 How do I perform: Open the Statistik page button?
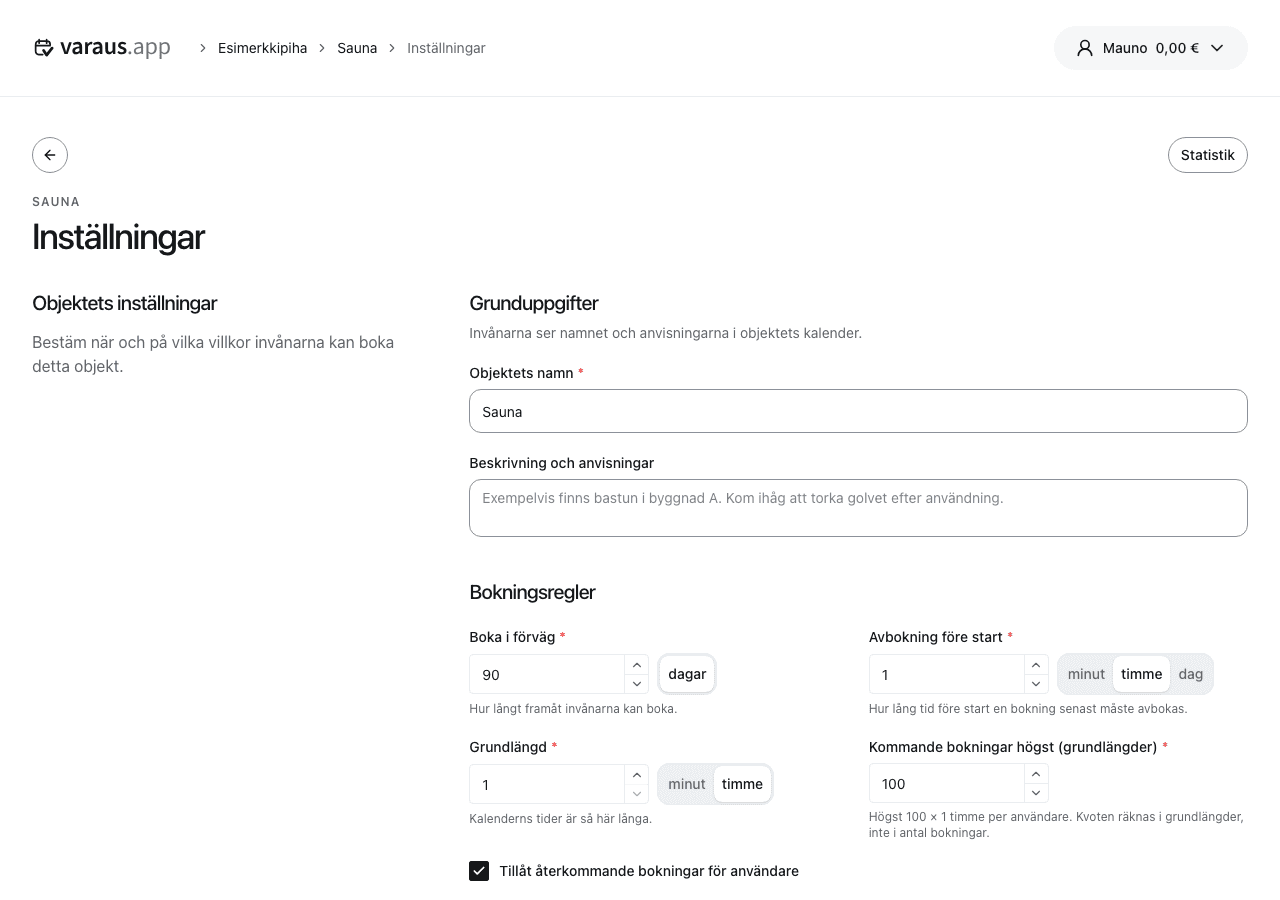click(x=1208, y=155)
